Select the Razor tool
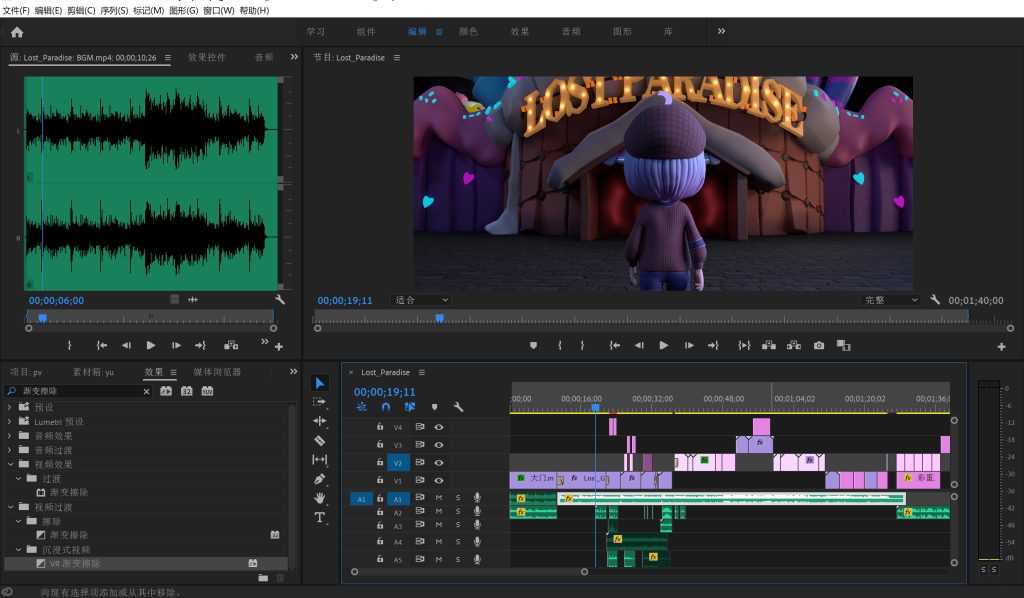The image size is (1024, 598). pyautogui.click(x=319, y=441)
